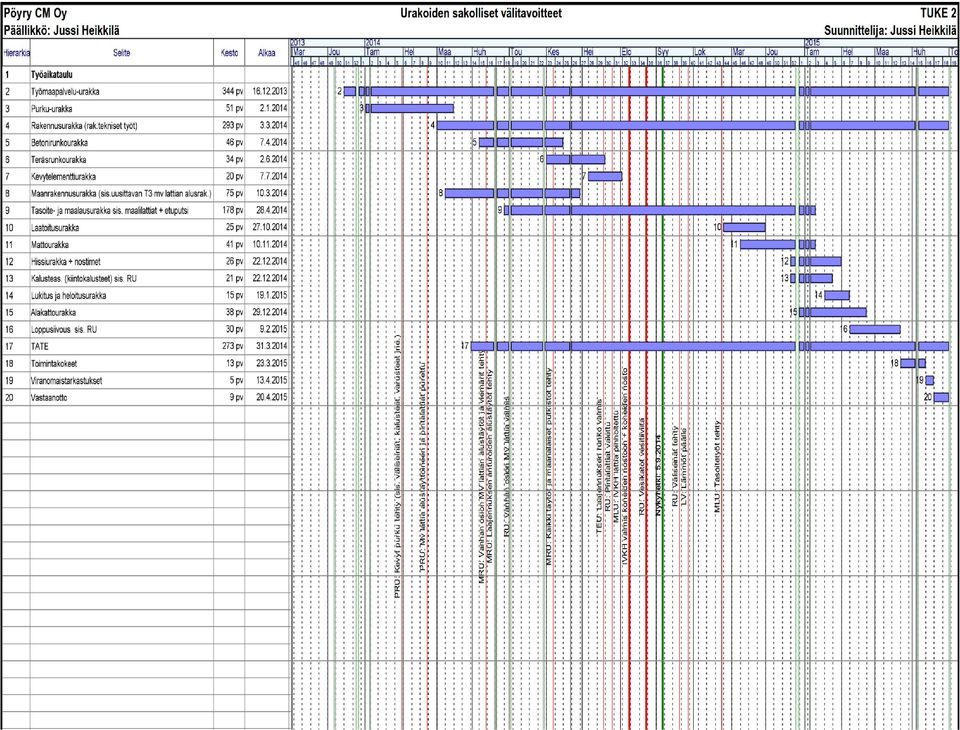Select the '178 pv' duration cell
Screen dimensions: 960x730
point(233,211)
